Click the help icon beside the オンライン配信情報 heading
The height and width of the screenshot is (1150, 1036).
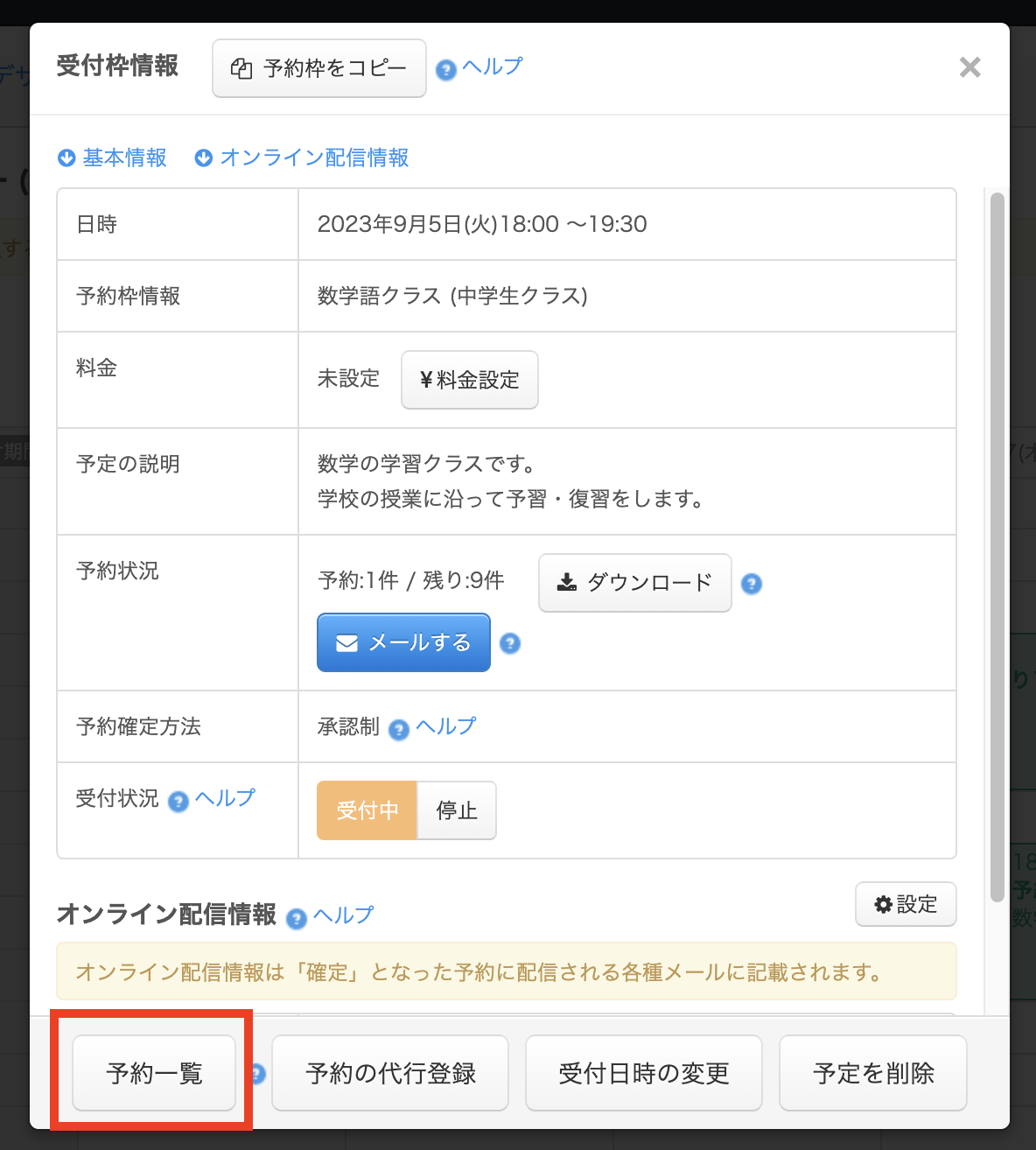297,918
